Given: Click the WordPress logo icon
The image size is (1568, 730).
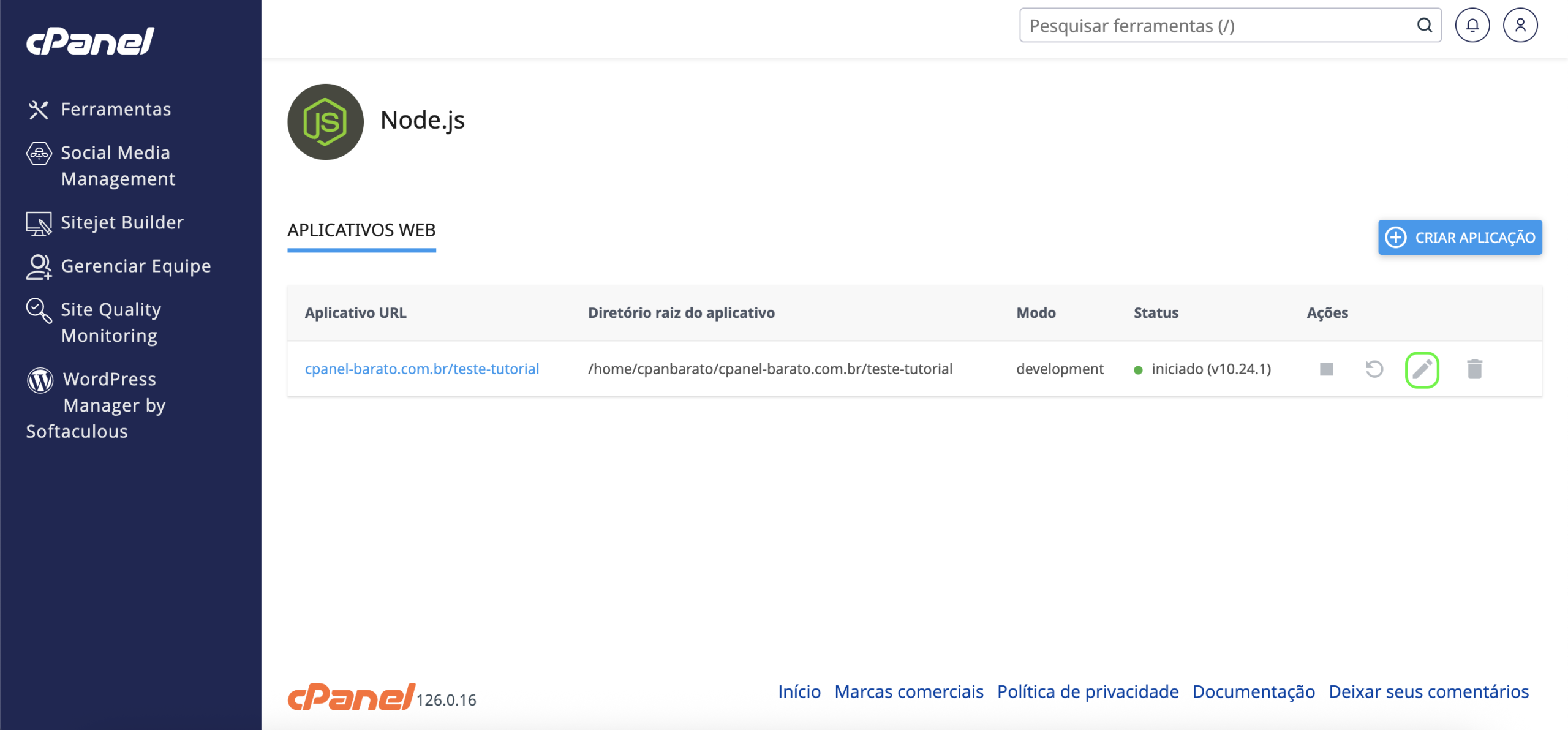Looking at the screenshot, I should 40,380.
